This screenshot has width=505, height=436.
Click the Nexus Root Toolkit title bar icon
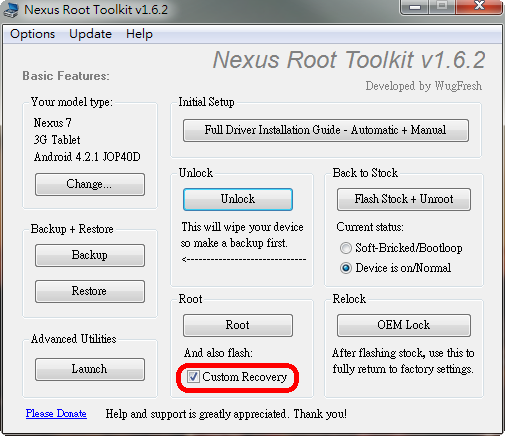click(x=10, y=10)
